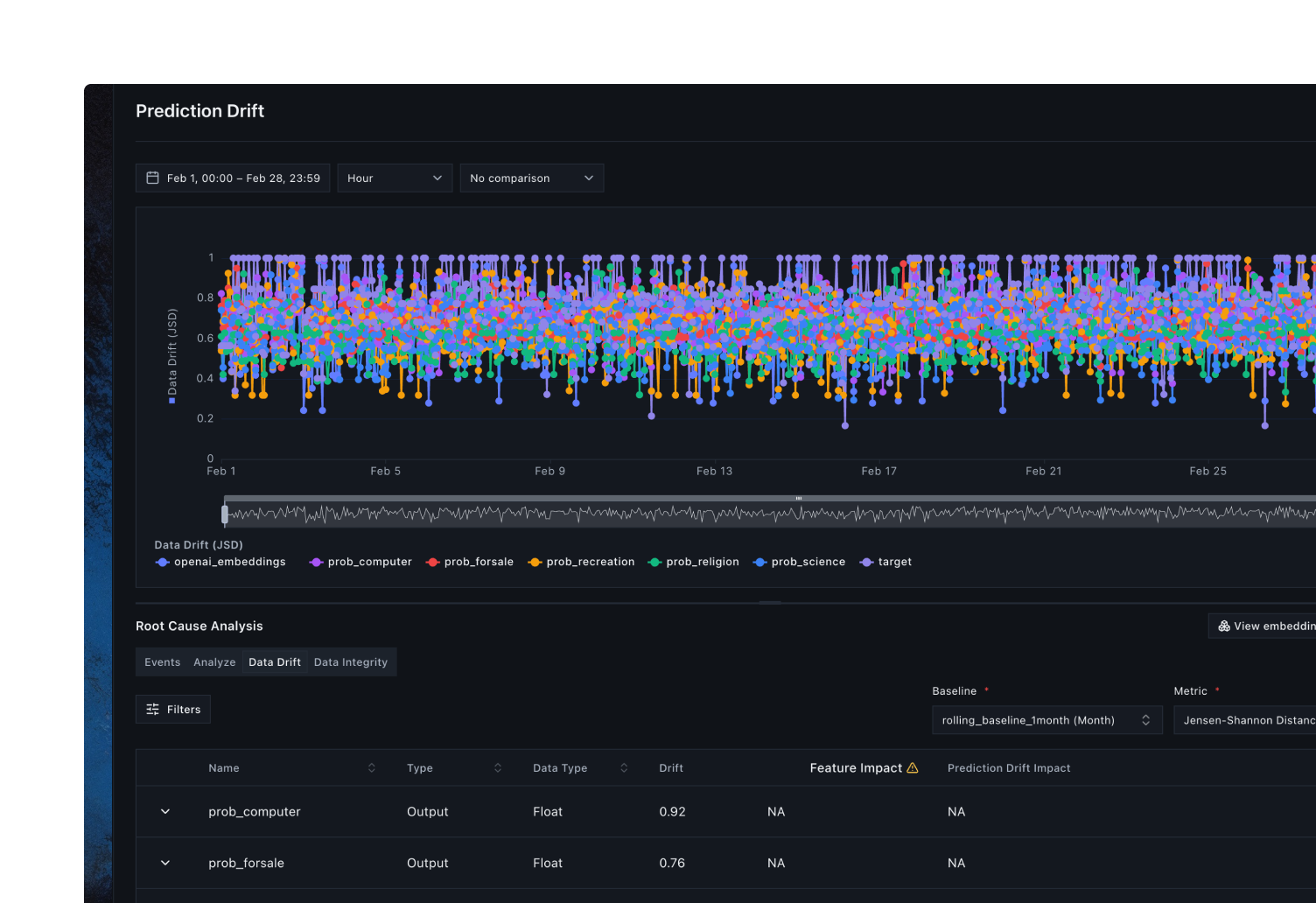Open the Data Integrity tab
This screenshot has height=903, width=1316.
(x=351, y=662)
